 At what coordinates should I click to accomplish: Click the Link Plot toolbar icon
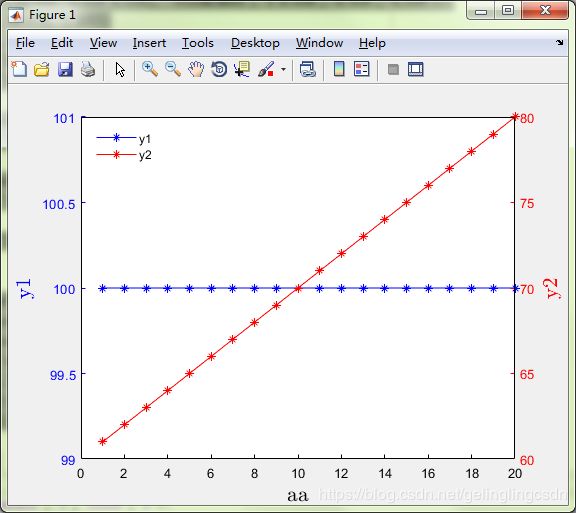tap(307, 69)
